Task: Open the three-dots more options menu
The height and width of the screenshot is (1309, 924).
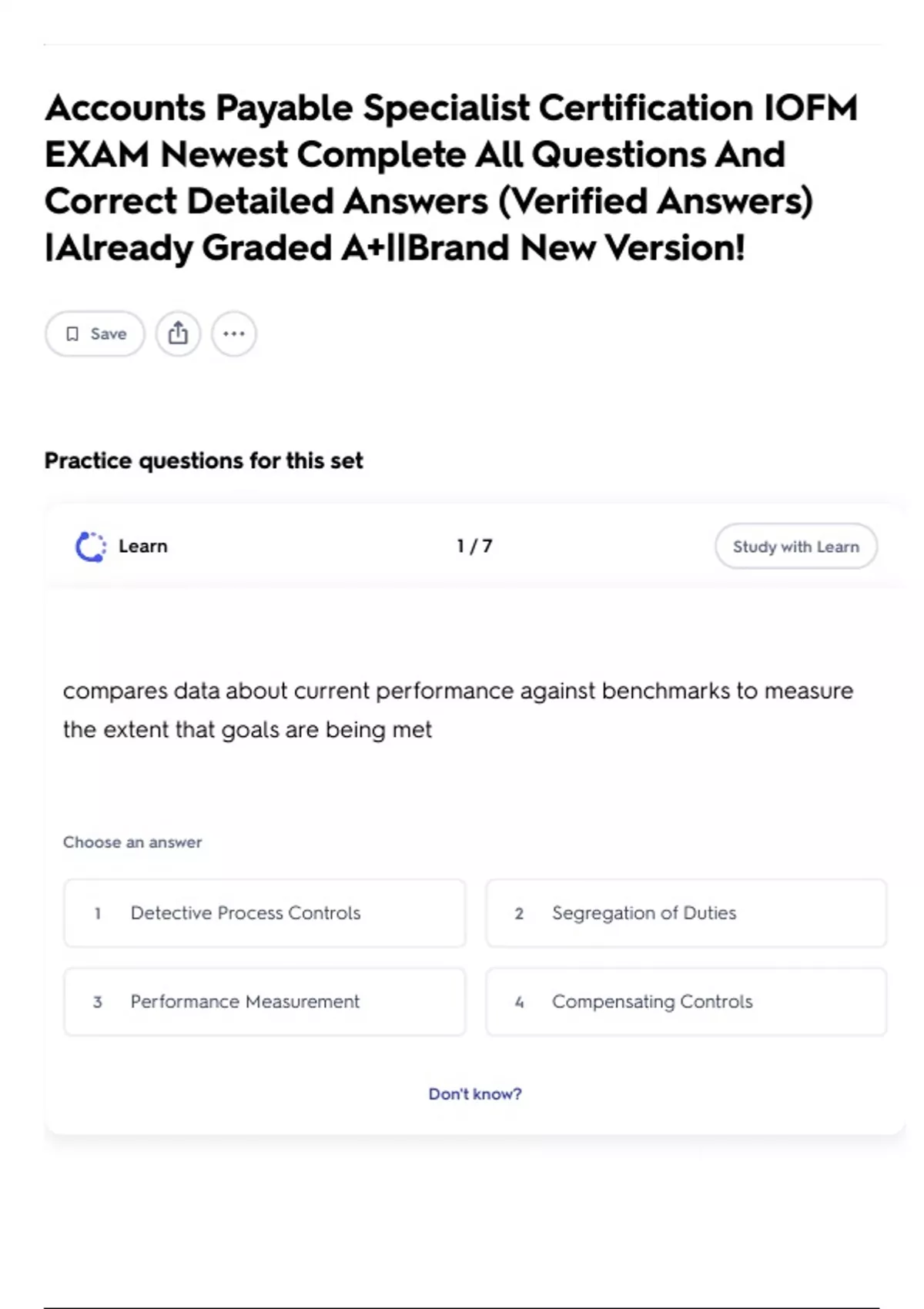Action: click(x=234, y=333)
